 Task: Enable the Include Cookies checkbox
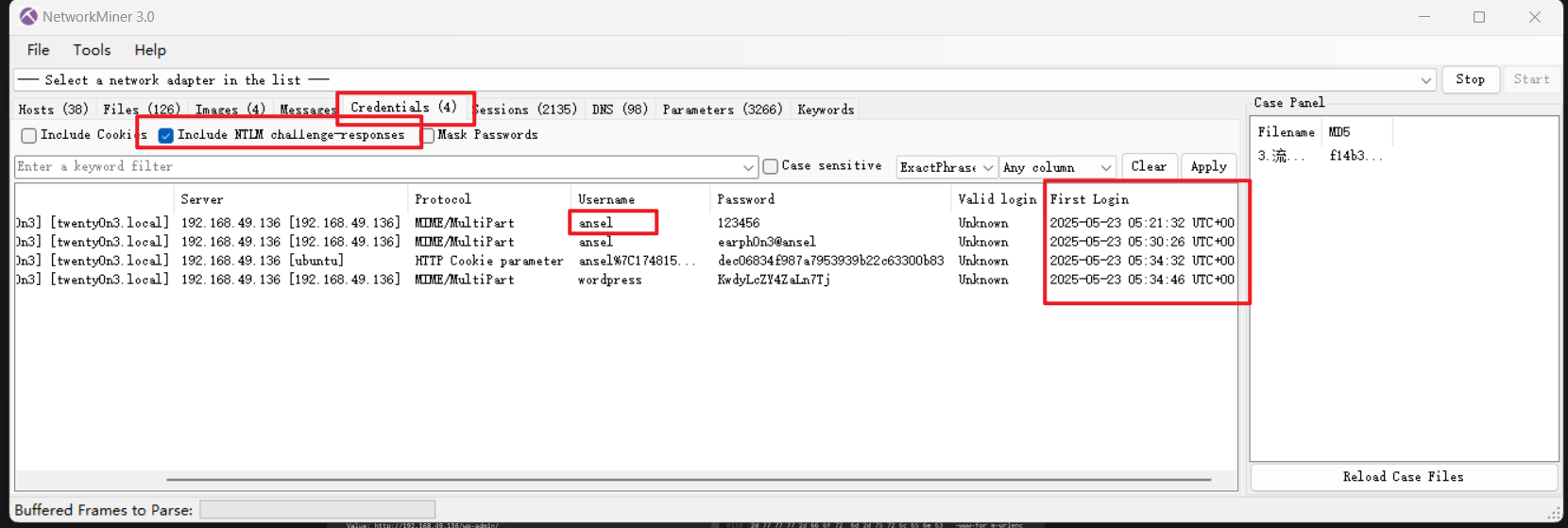pyautogui.click(x=29, y=135)
